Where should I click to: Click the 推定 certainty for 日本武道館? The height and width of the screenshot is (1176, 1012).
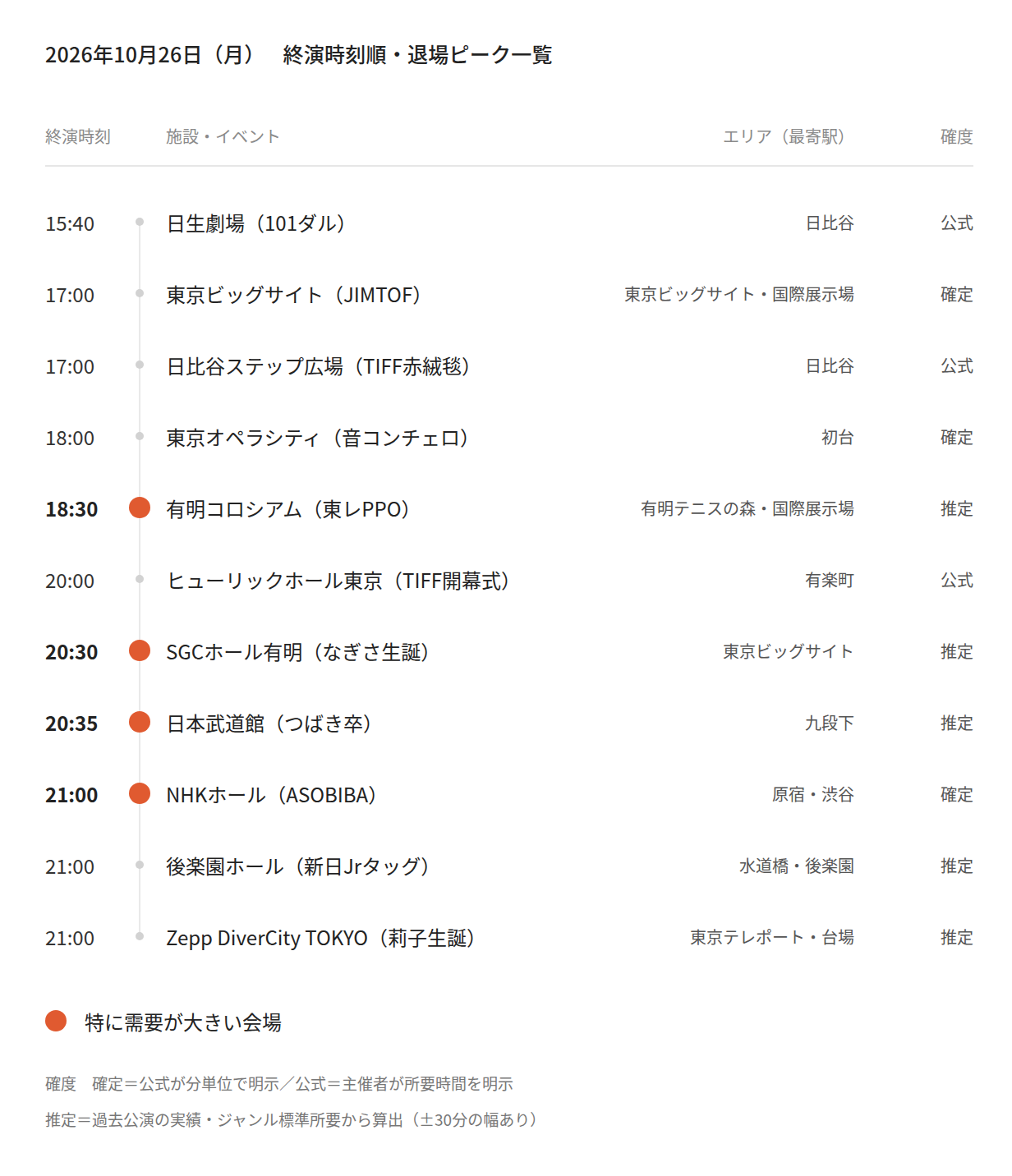[957, 723]
